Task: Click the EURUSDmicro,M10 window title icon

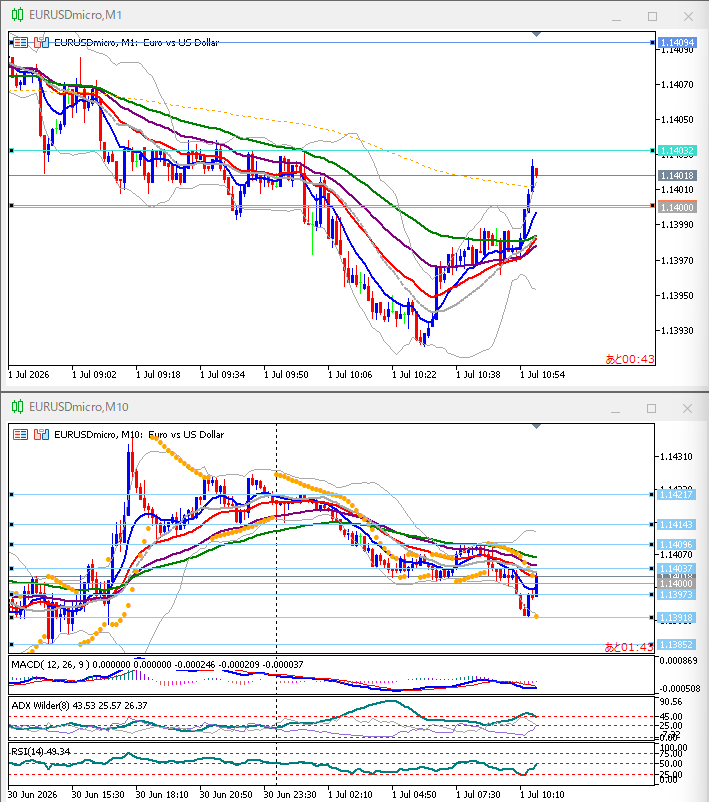Action: pyautogui.click(x=17, y=407)
